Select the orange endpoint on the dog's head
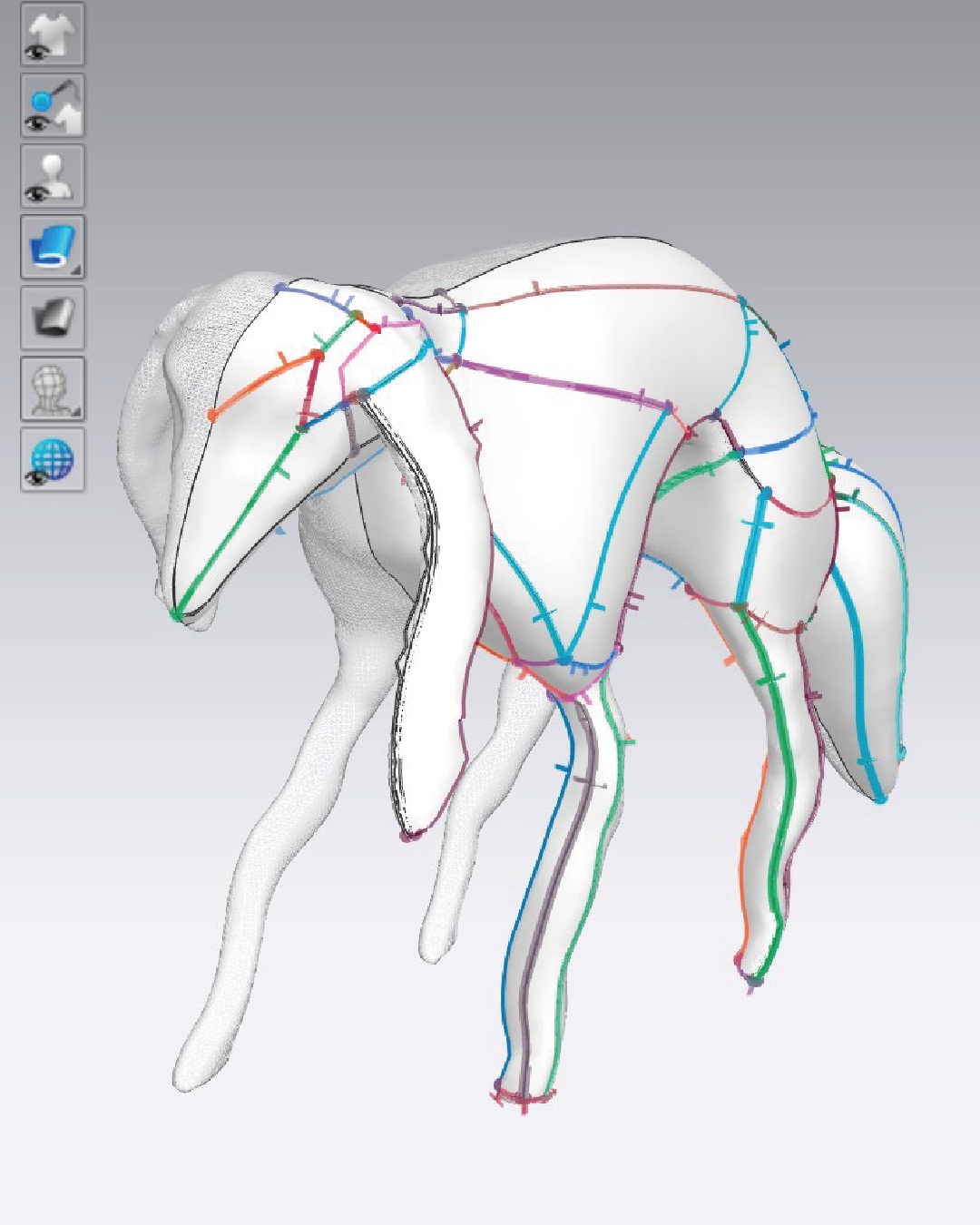 212,416
